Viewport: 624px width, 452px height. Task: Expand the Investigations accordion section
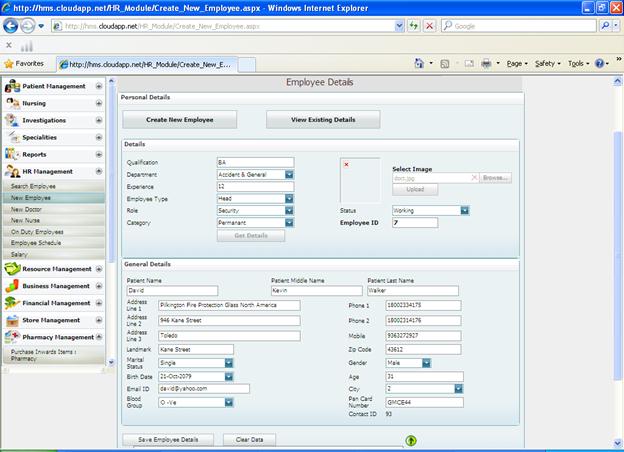tap(99, 120)
